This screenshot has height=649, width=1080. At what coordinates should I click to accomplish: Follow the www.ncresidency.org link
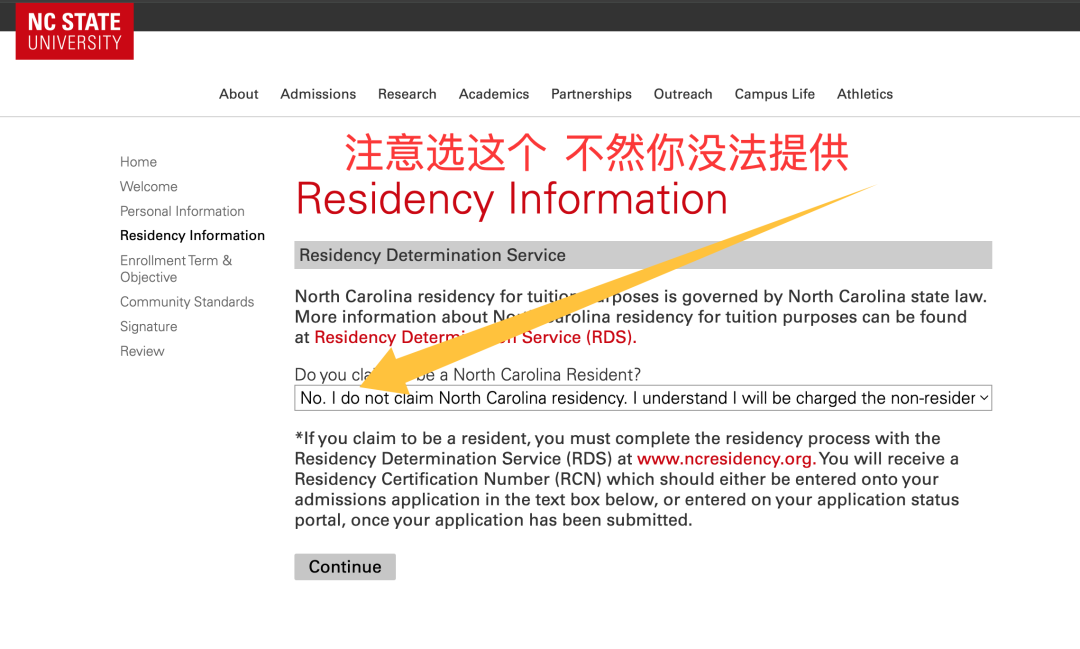[x=726, y=459]
